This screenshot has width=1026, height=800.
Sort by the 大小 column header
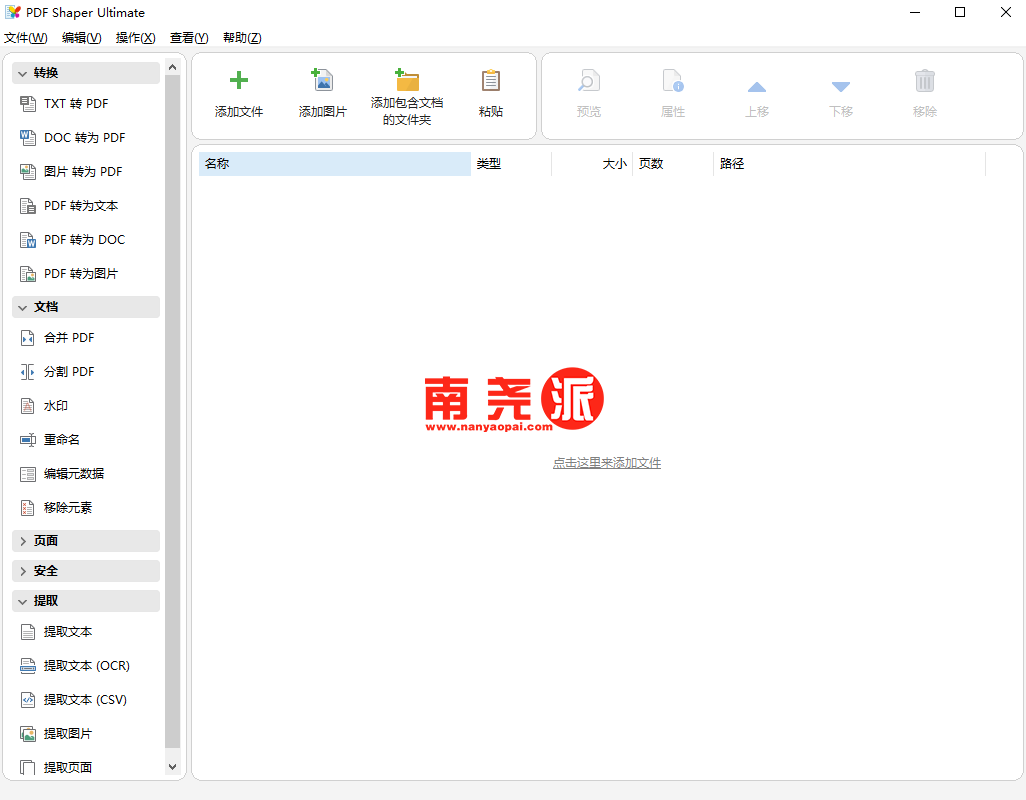(592, 164)
